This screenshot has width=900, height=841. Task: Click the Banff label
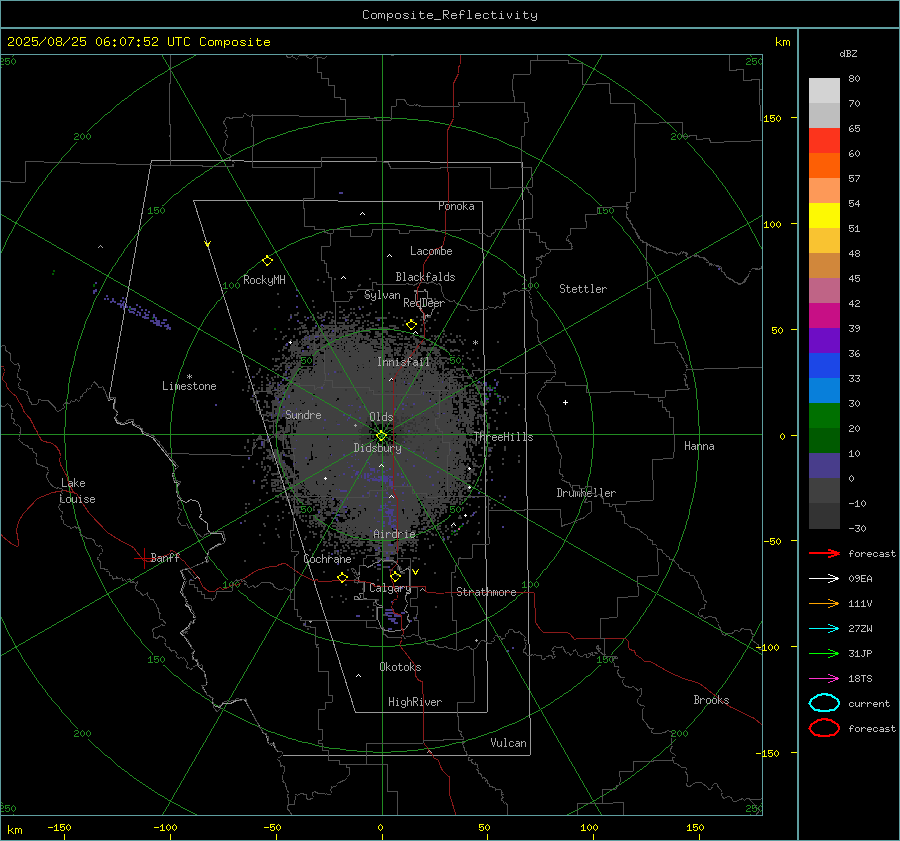(x=165, y=558)
